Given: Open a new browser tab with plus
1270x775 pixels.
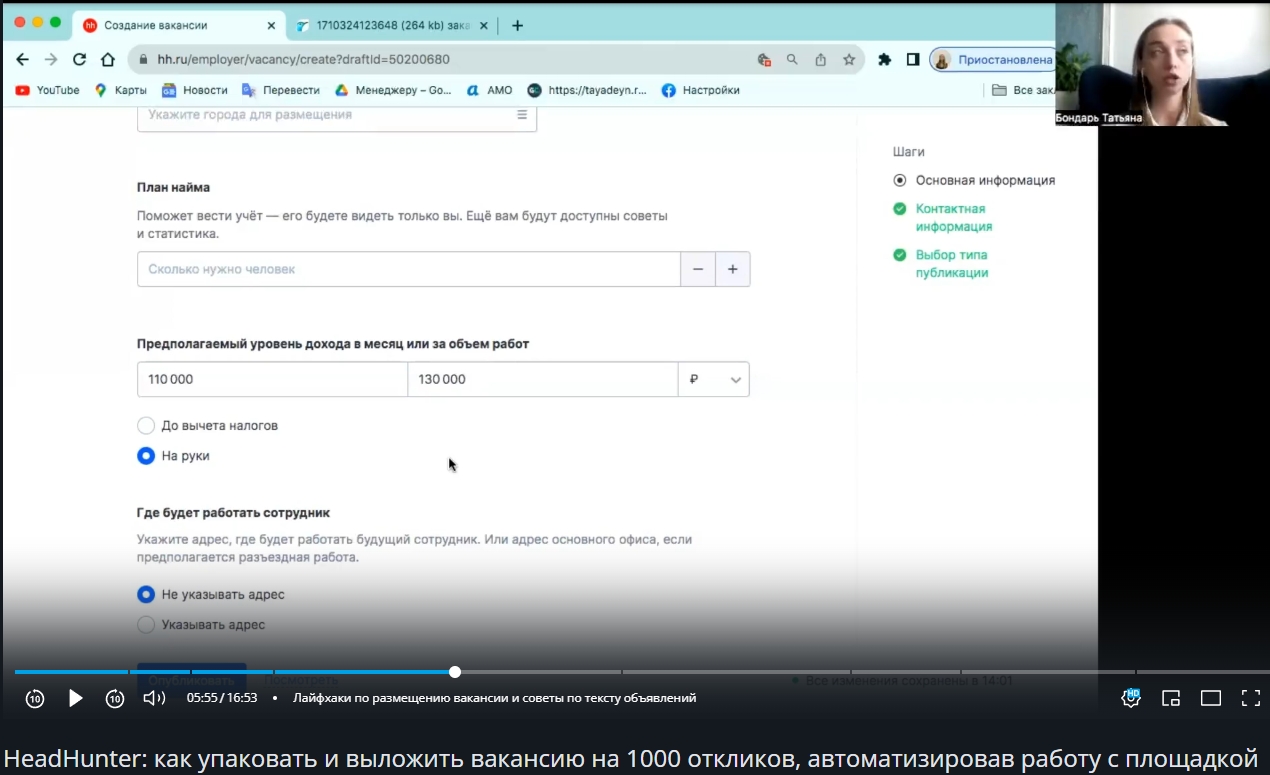Looking at the screenshot, I should pyautogui.click(x=517, y=25).
